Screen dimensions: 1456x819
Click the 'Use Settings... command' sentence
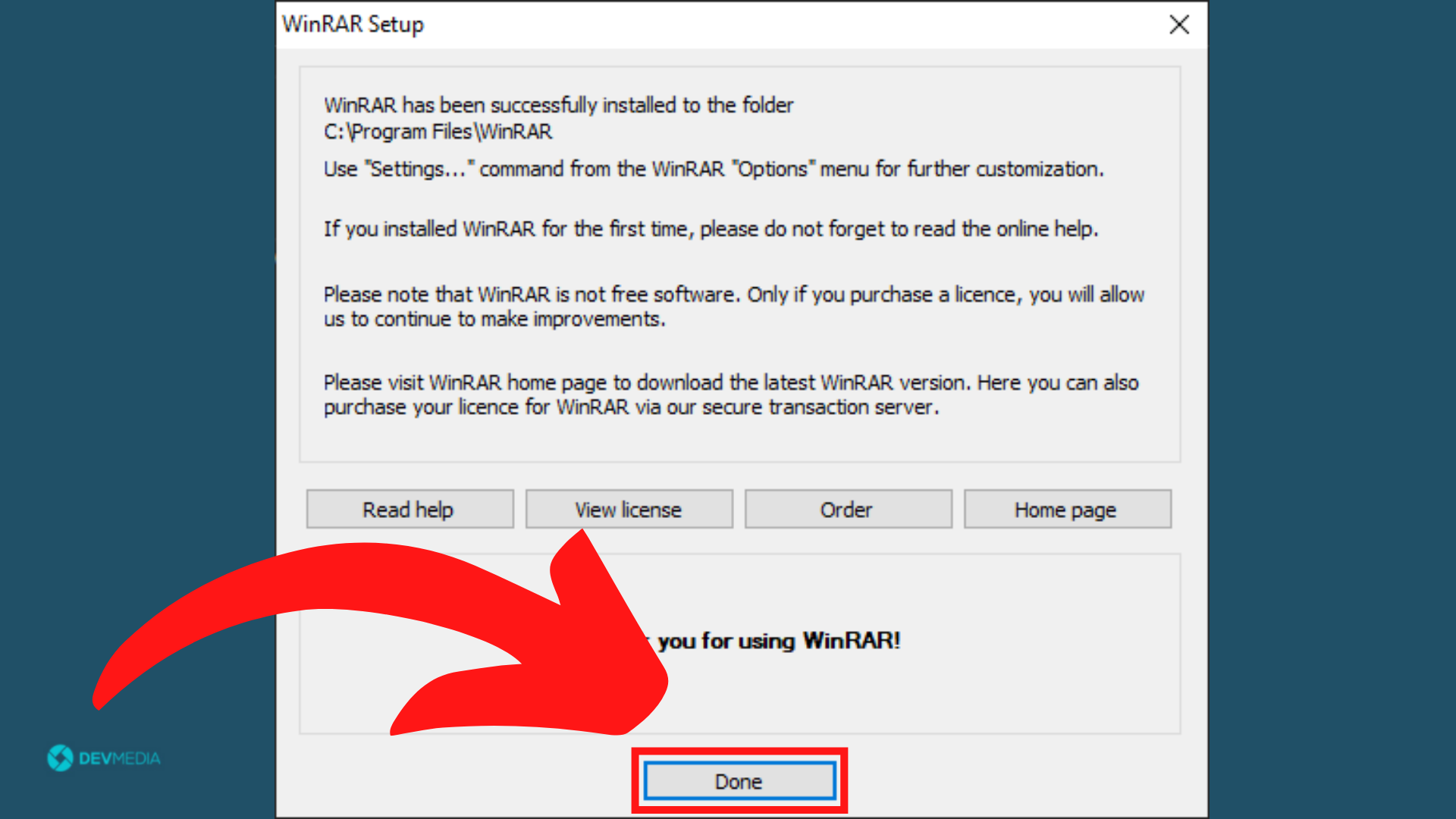click(714, 168)
